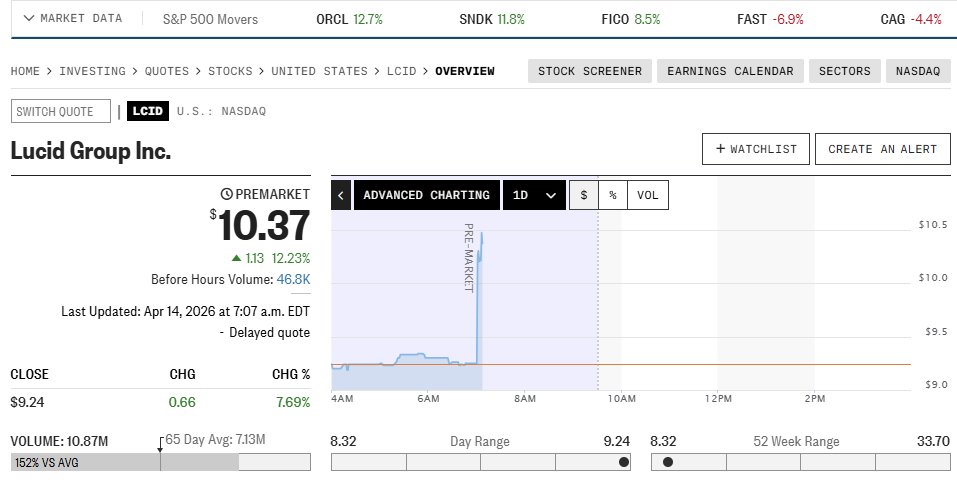
Task: Show the VOL chart view
Action: [648, 195]
